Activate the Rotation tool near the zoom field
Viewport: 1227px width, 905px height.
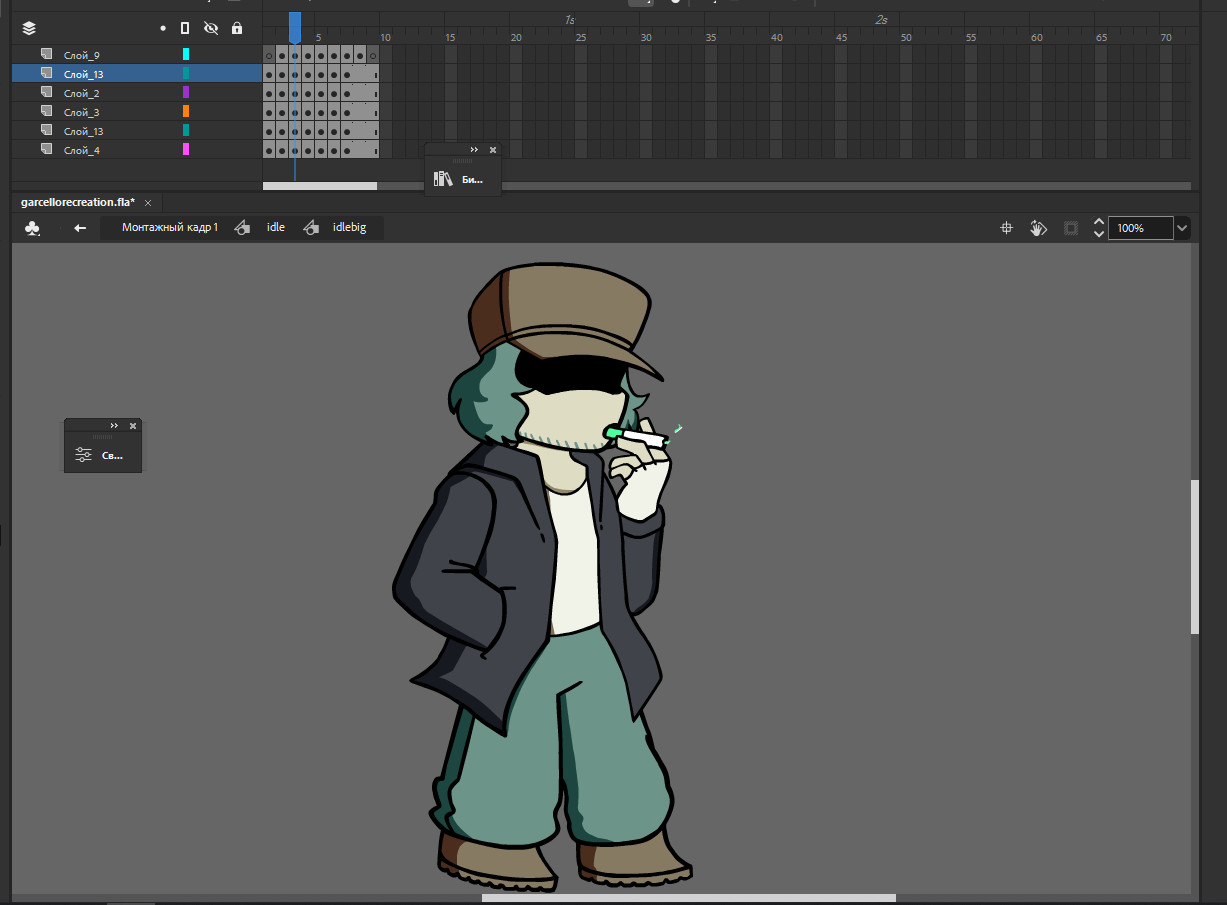coord(1038,227)
